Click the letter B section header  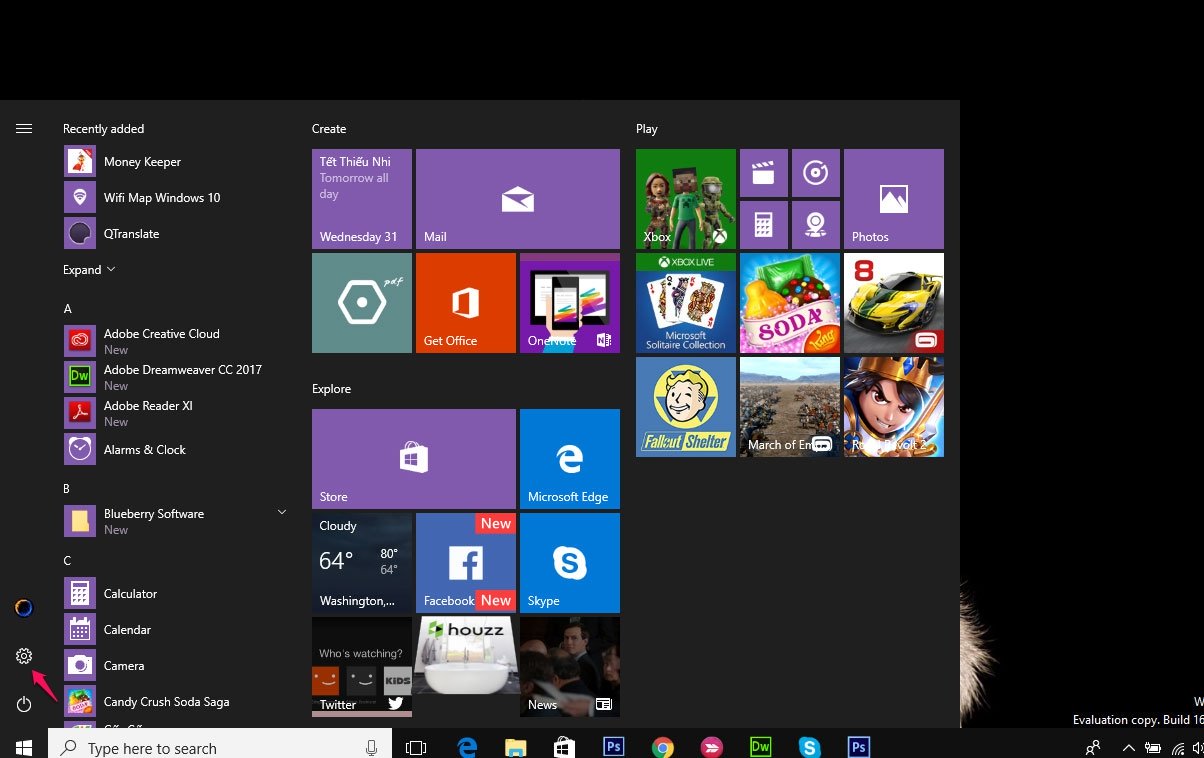coord(67,489)
